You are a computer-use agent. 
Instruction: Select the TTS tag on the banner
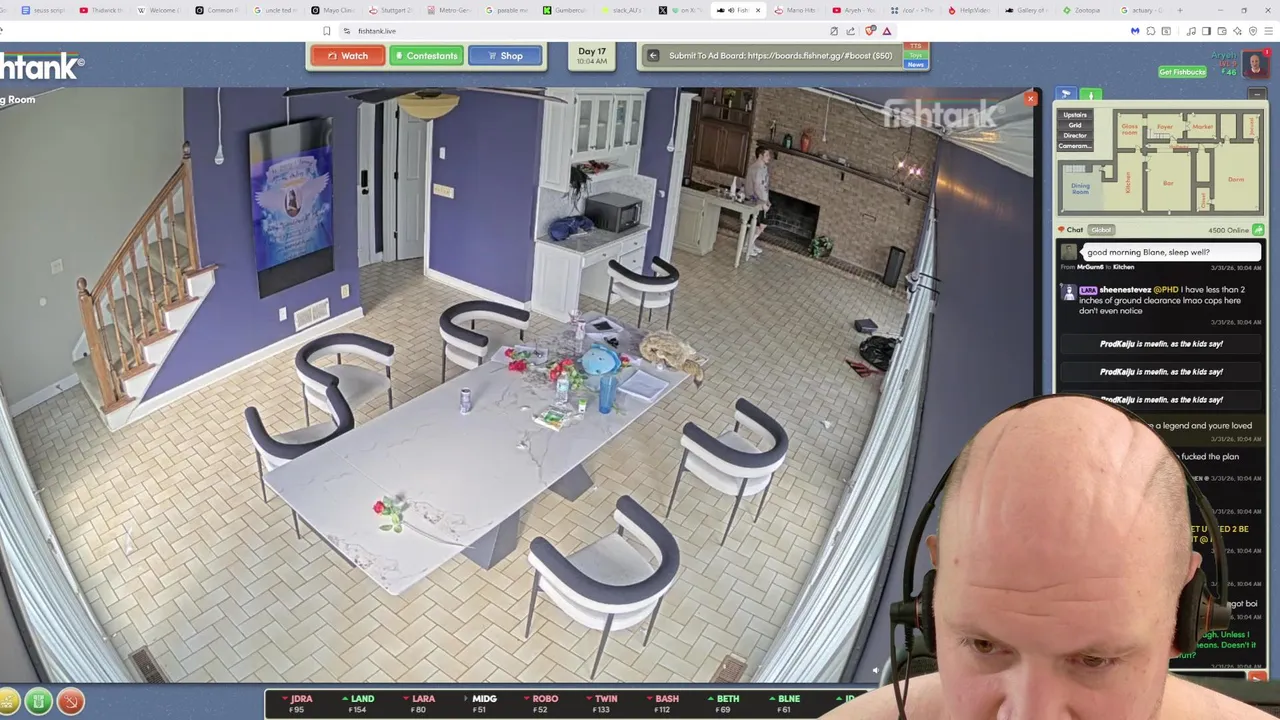[x=915, y=47]
